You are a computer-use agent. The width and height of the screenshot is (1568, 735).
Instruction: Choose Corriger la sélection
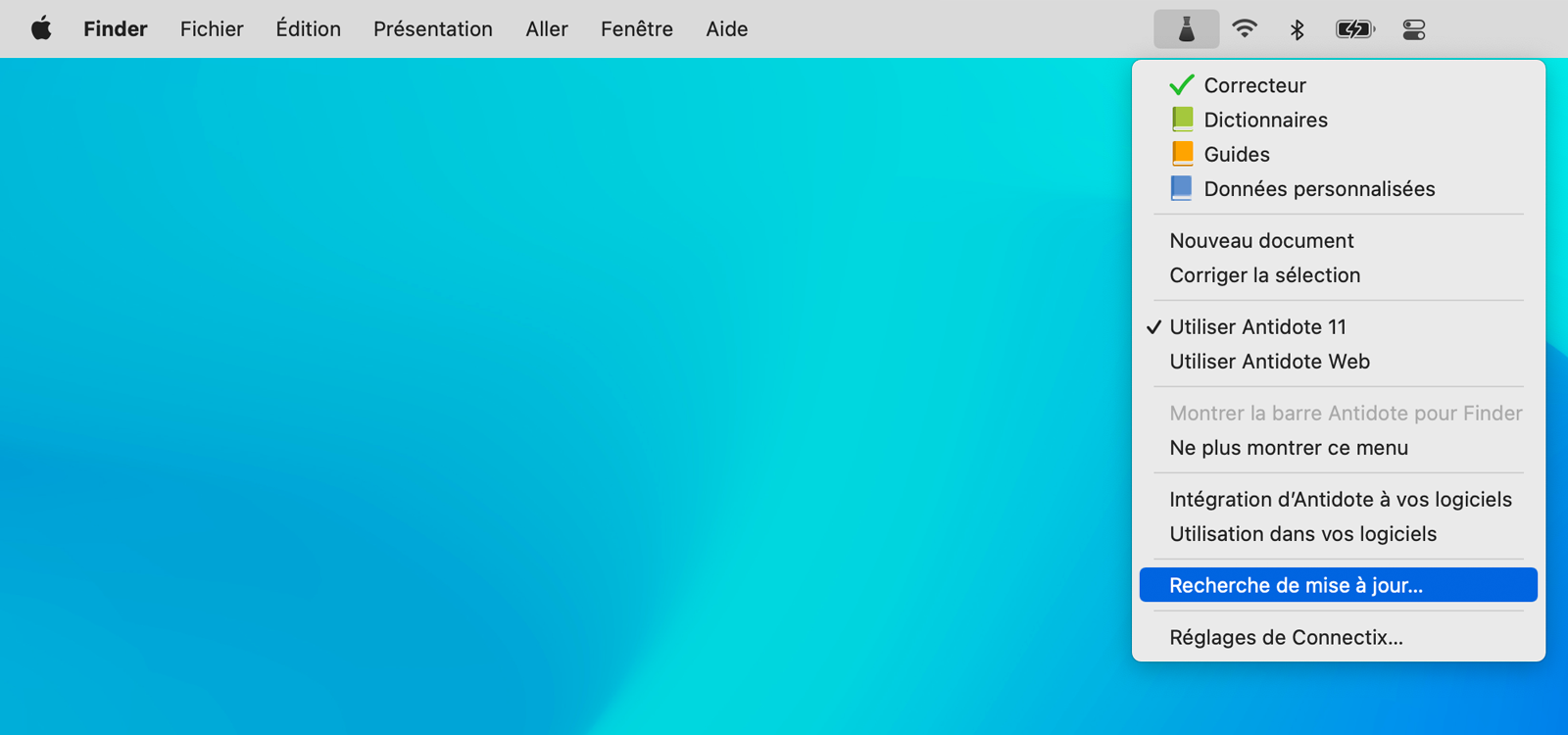1264,275
